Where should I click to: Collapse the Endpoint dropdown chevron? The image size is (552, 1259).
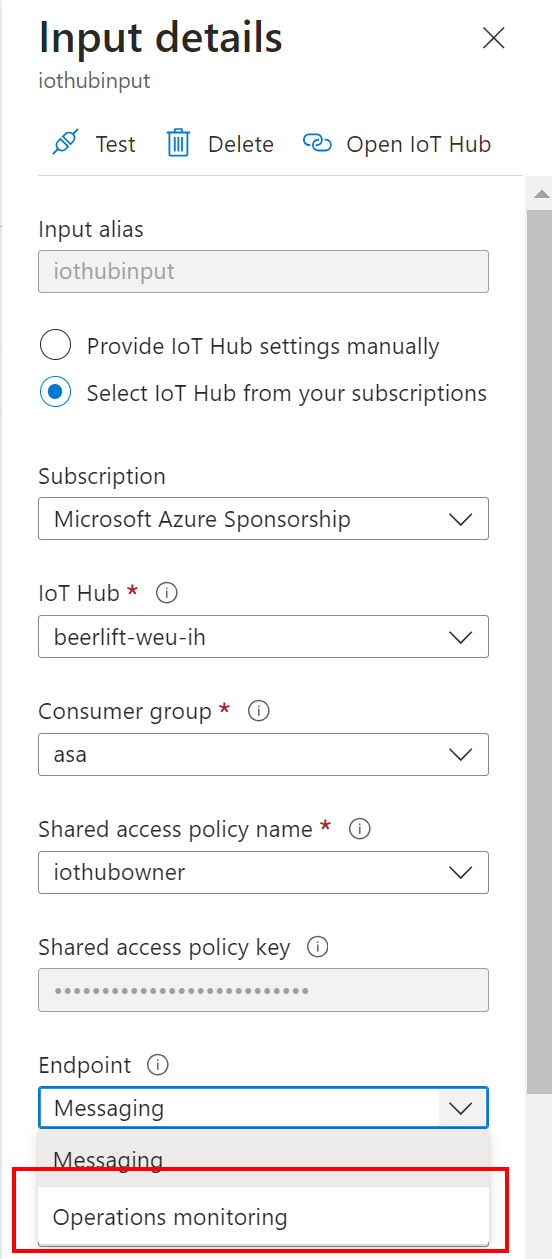pyautogui.click(x=461, y=1108)
